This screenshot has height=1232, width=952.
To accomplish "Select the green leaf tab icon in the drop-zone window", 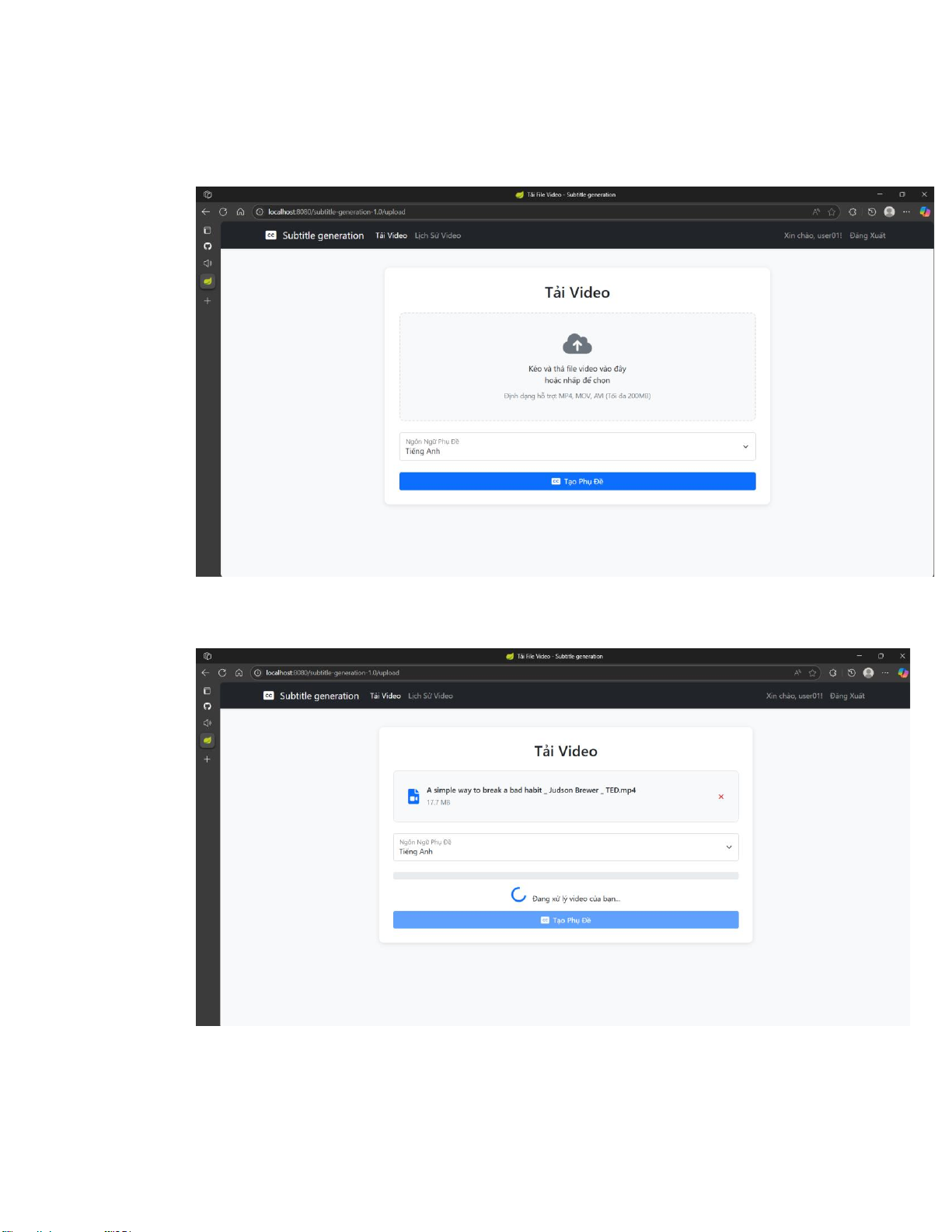I will coord(207,281).
